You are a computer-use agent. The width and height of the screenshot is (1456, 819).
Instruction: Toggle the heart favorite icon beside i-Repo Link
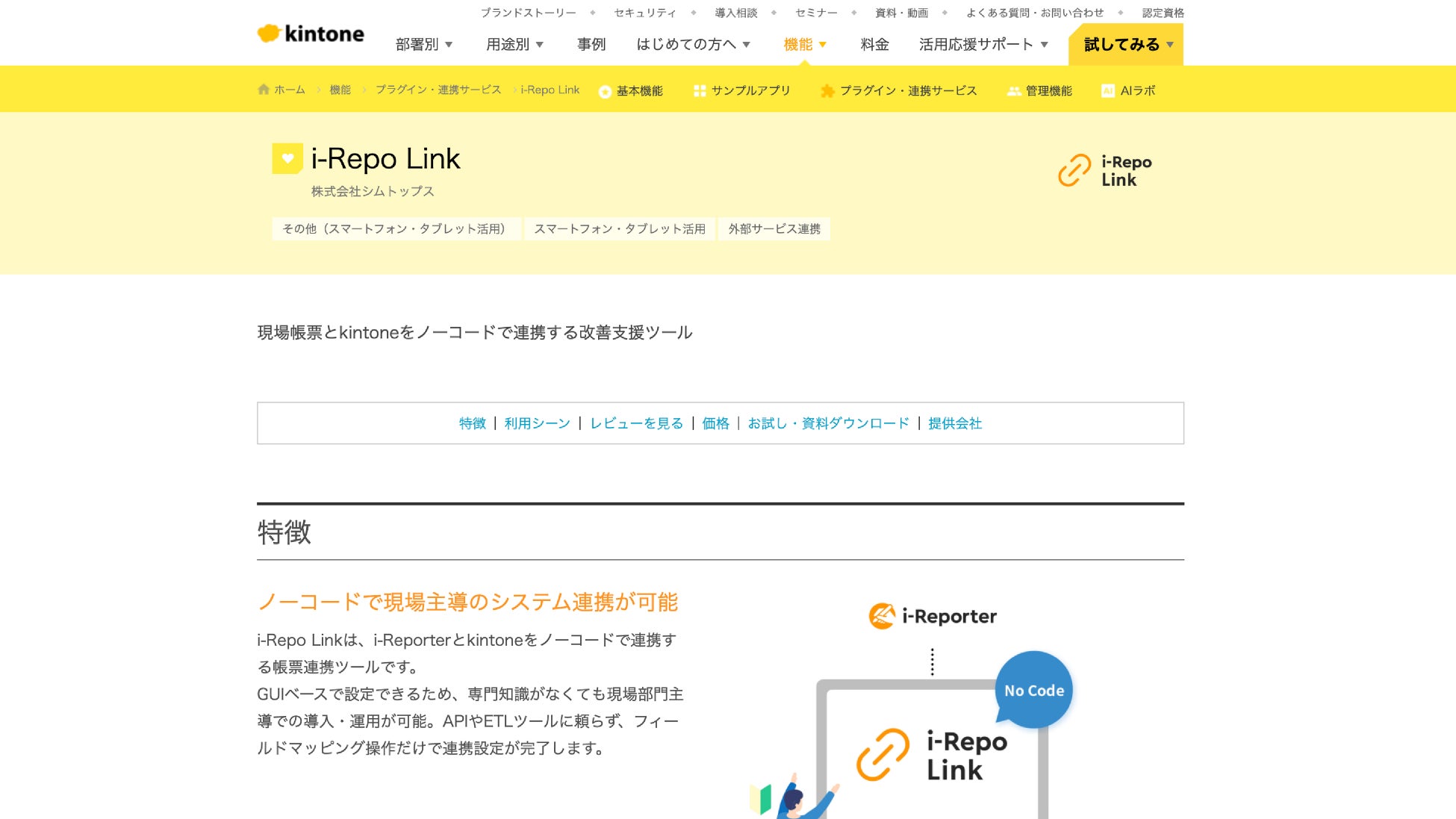[x=287, y=158]
